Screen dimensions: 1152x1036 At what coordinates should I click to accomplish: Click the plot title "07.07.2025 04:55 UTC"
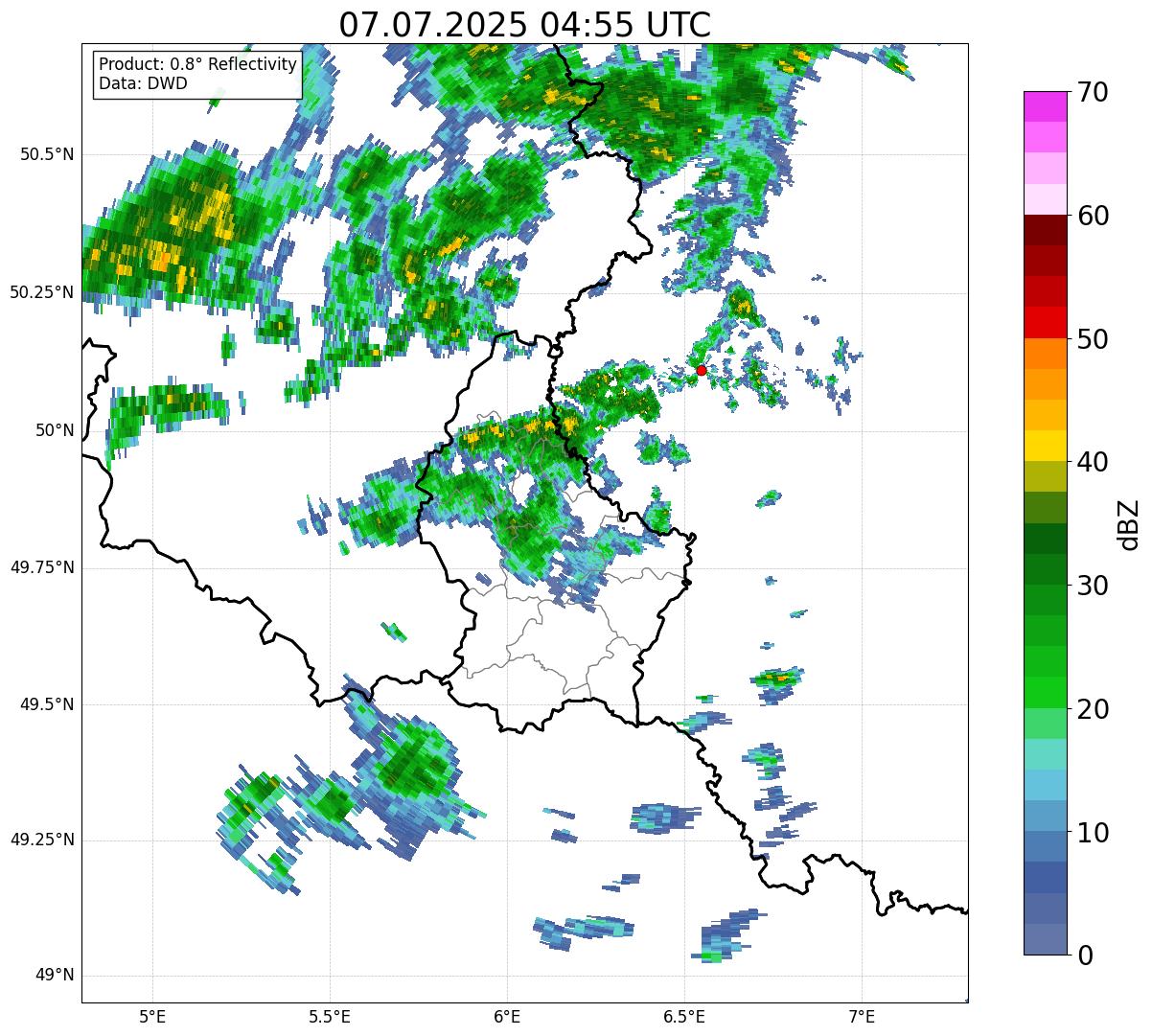click(524, 25)
